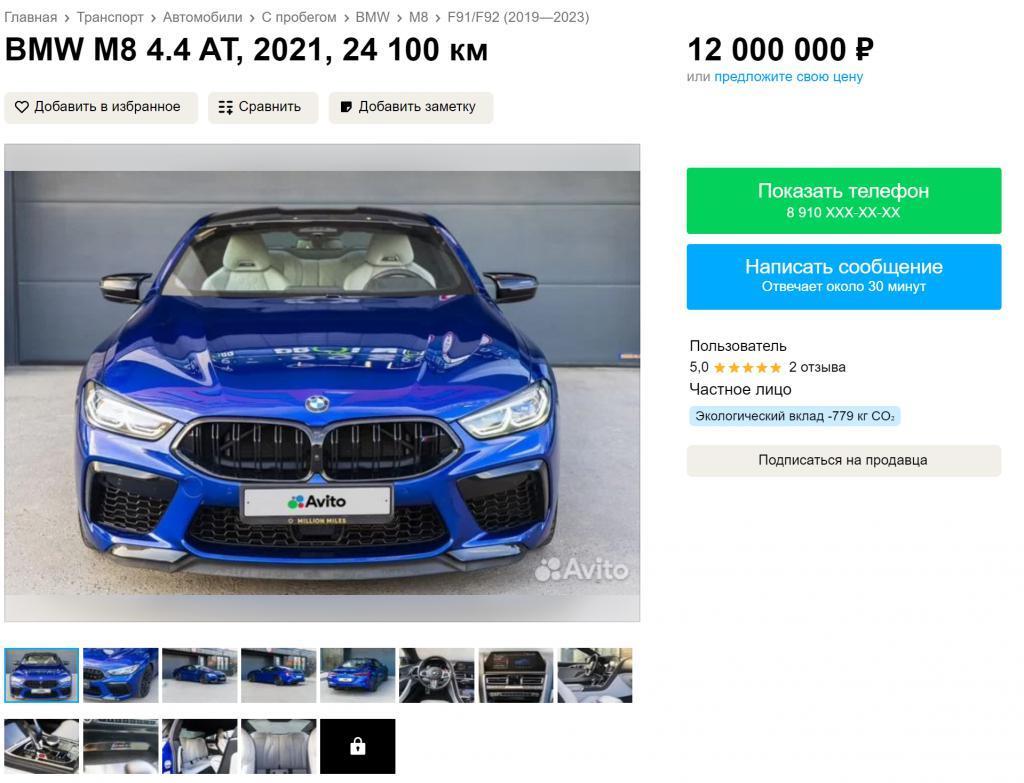Open the steering wheel interior thumbnail
This screenshot has height=783, width=1024.
[436, 675]
